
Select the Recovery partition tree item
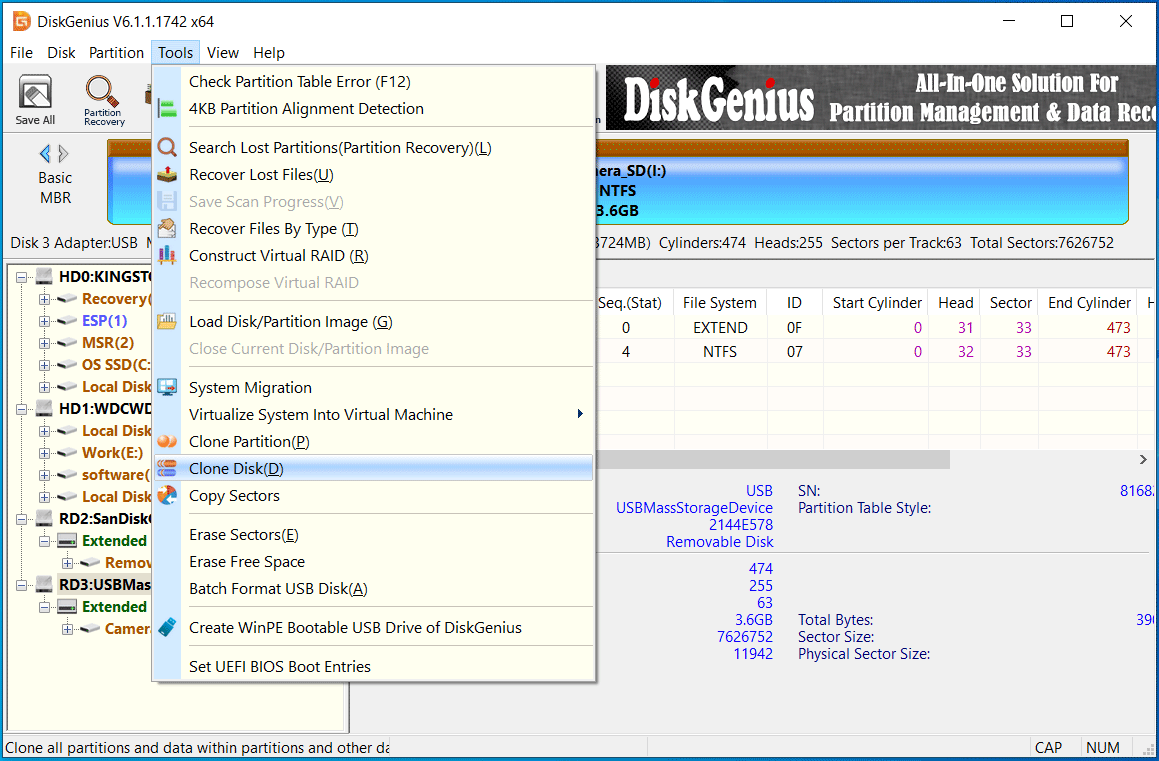116,298
